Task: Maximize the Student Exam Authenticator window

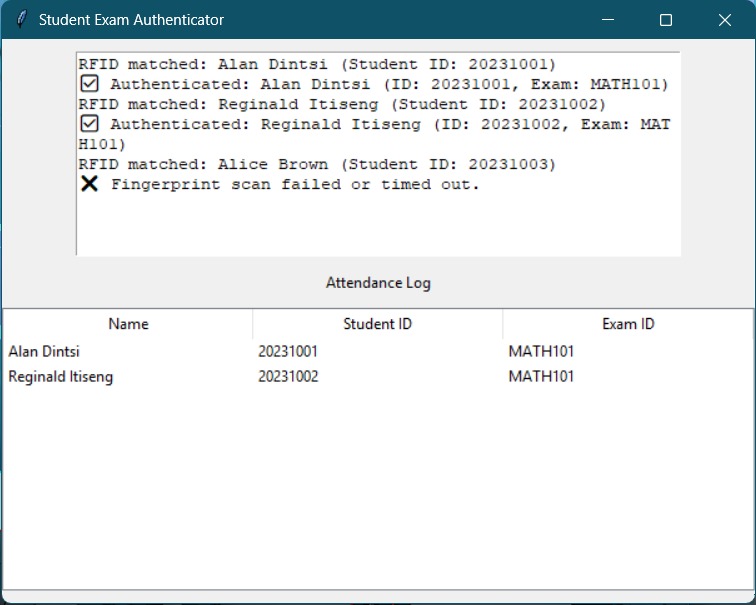Action: point(666,20)
